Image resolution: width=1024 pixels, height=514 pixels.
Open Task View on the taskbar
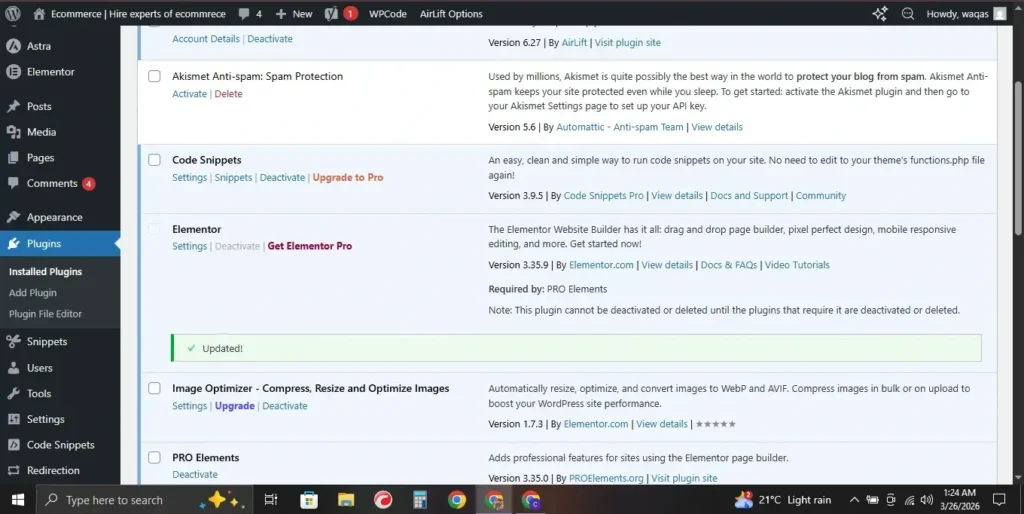click(x=270, y=500)
